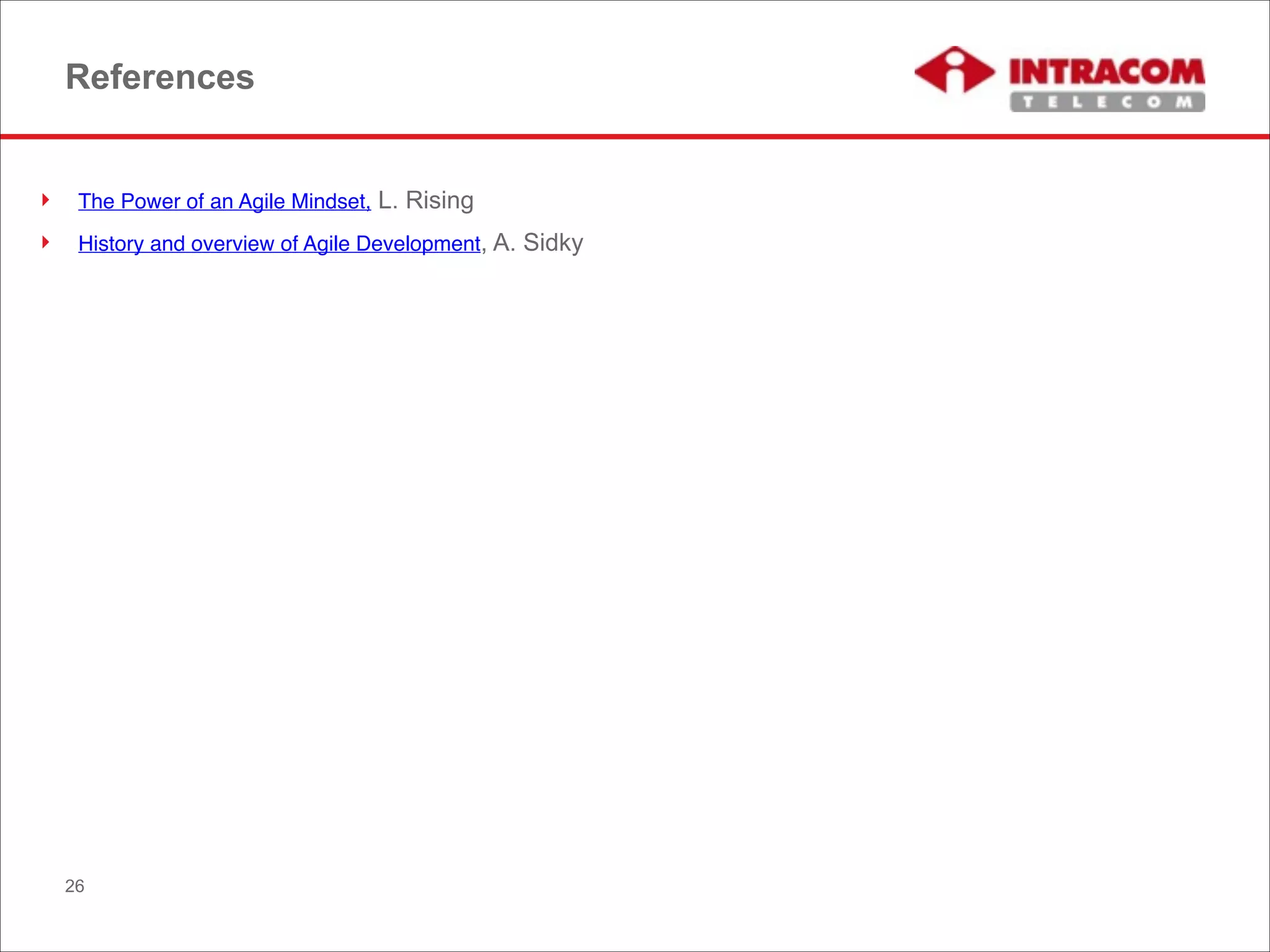This screenshot has height=952, width=1270.
Task: Click the red horizontal divider line
Action: pyautogui.click(x=635, y=136)
